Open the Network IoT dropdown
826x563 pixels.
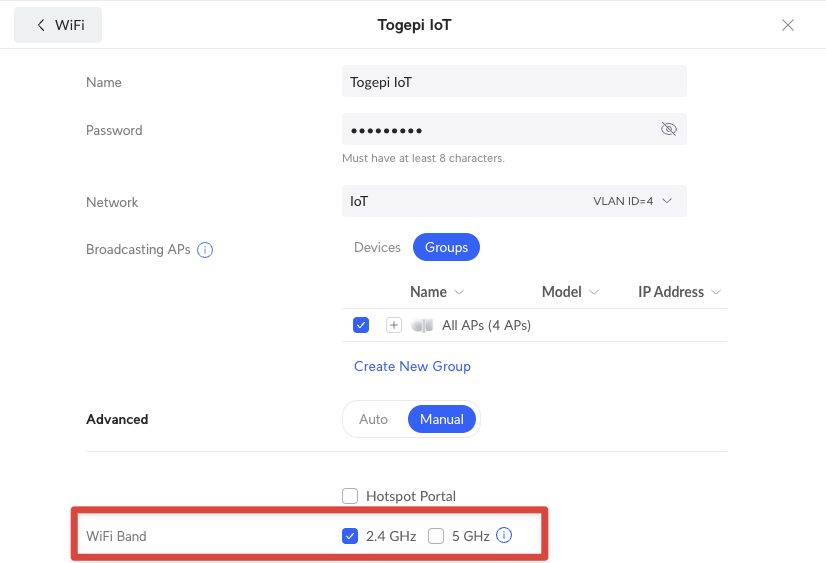514,201
